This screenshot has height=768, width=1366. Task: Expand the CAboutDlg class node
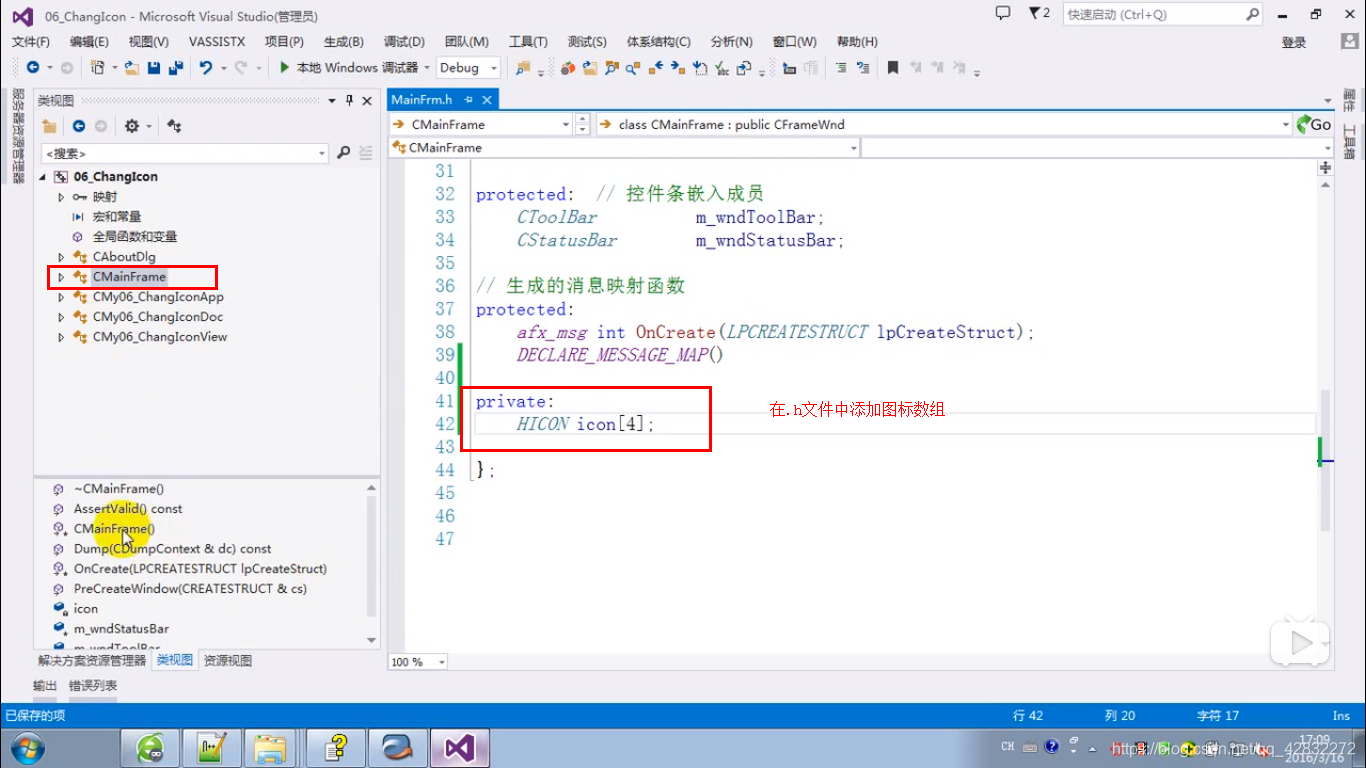(61, 257)
